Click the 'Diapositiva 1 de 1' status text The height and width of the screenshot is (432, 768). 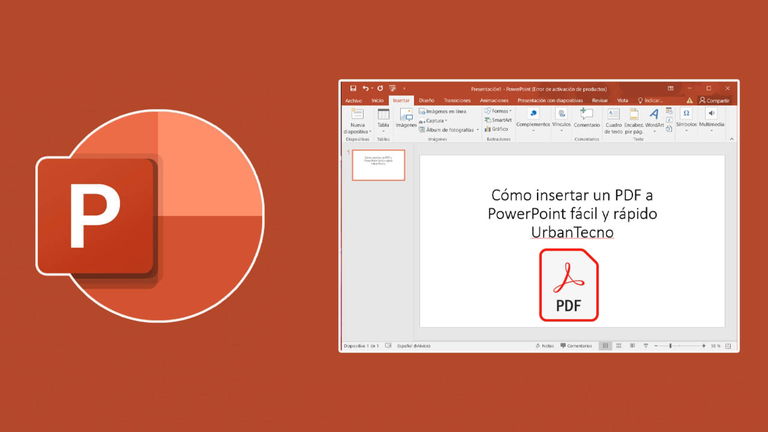pyautogui.click(x=361, y=346)
